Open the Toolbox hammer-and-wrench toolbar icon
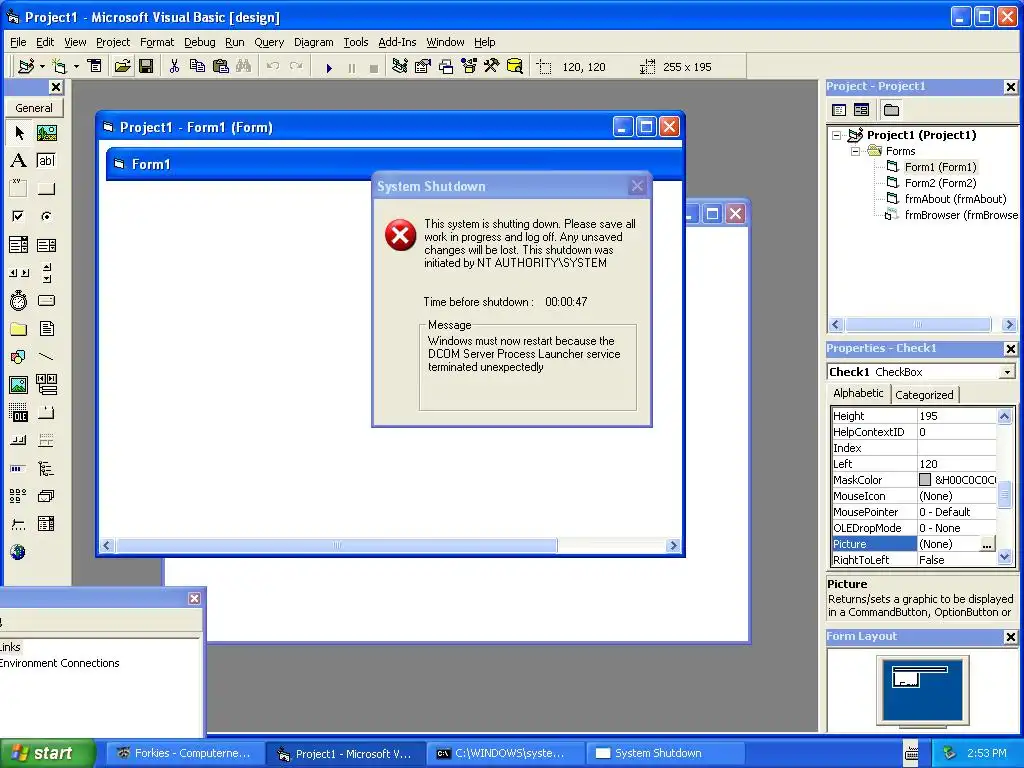 coord(491,66)
